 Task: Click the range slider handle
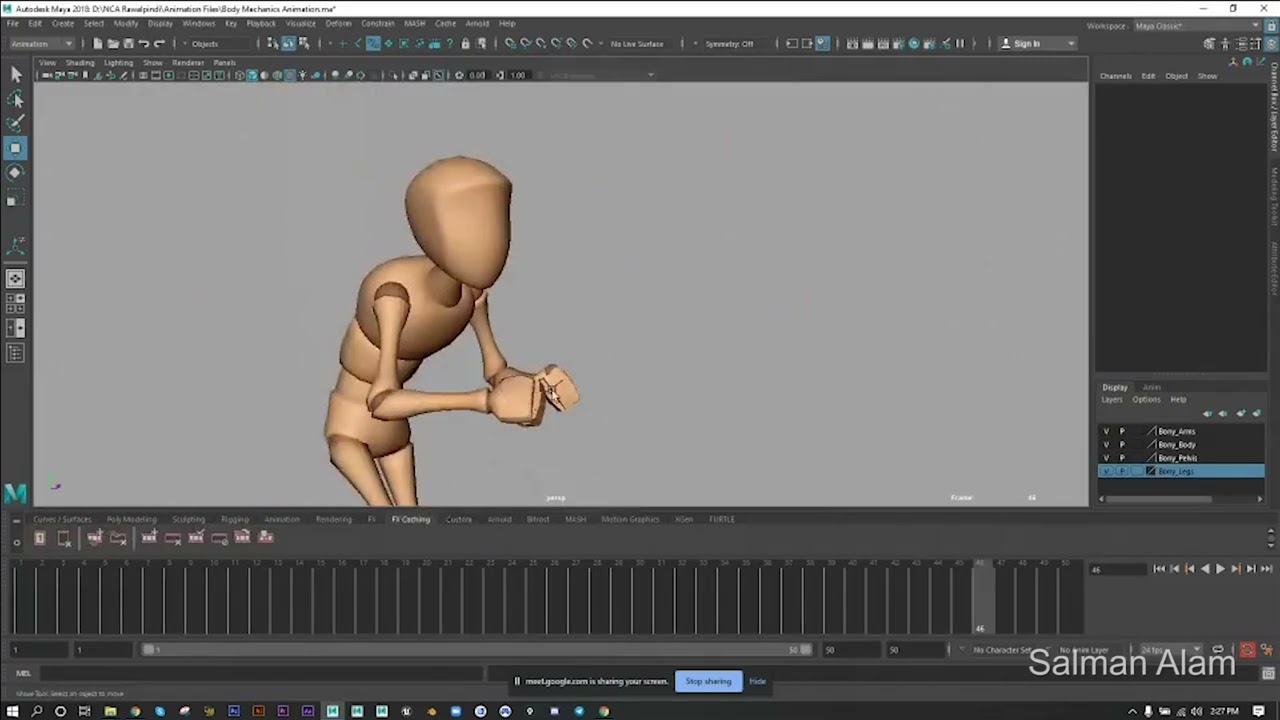(x=149, y=650)
